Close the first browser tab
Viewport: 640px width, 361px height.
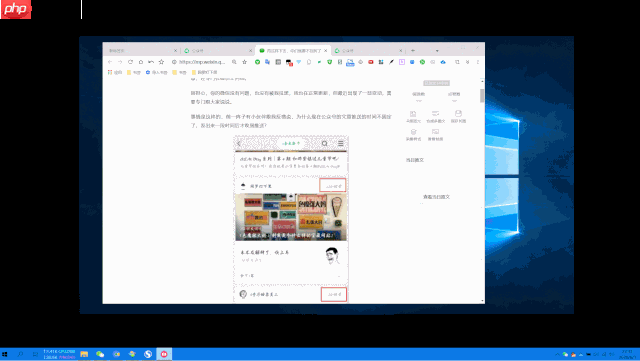click(x=176, y=51)
